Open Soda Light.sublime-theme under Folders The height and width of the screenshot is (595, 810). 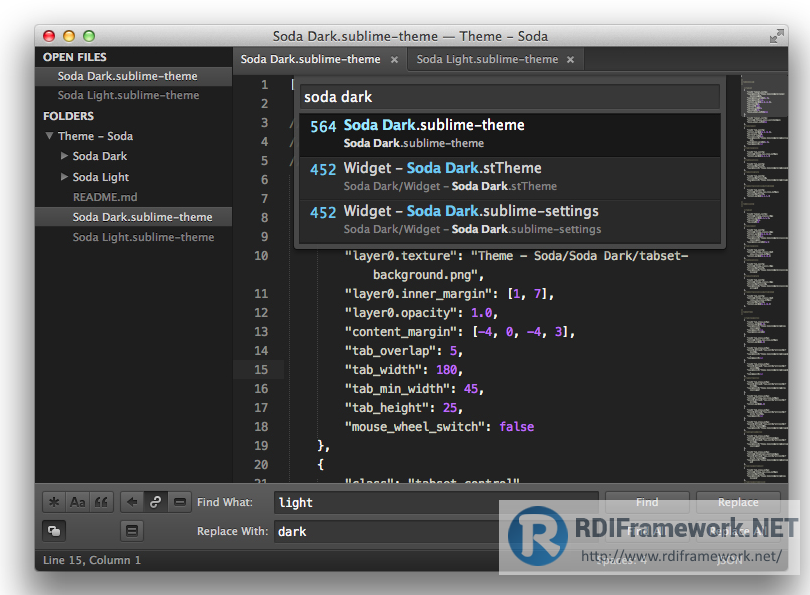point(143,237)
